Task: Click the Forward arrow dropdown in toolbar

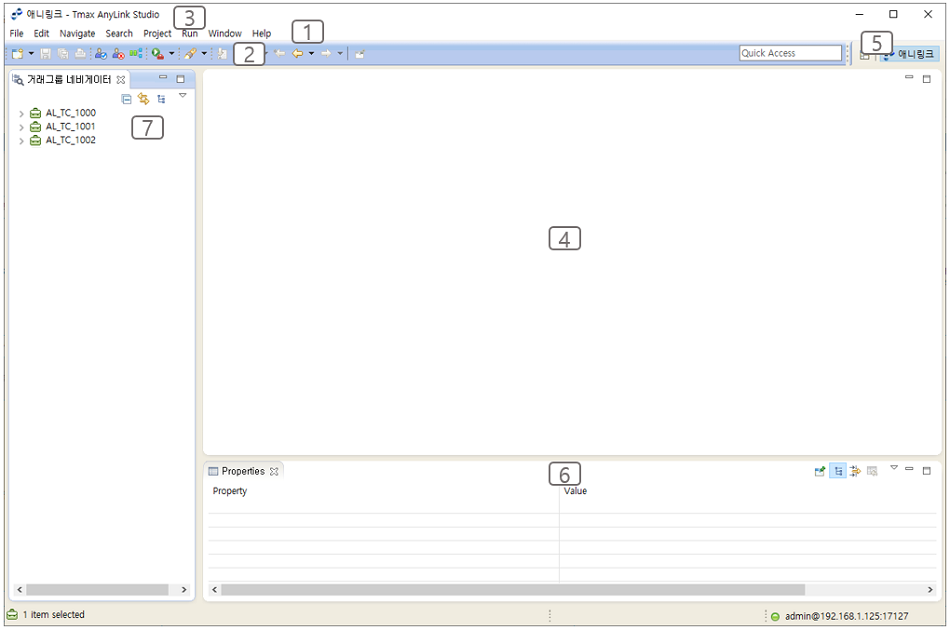Action: [340, 53]
